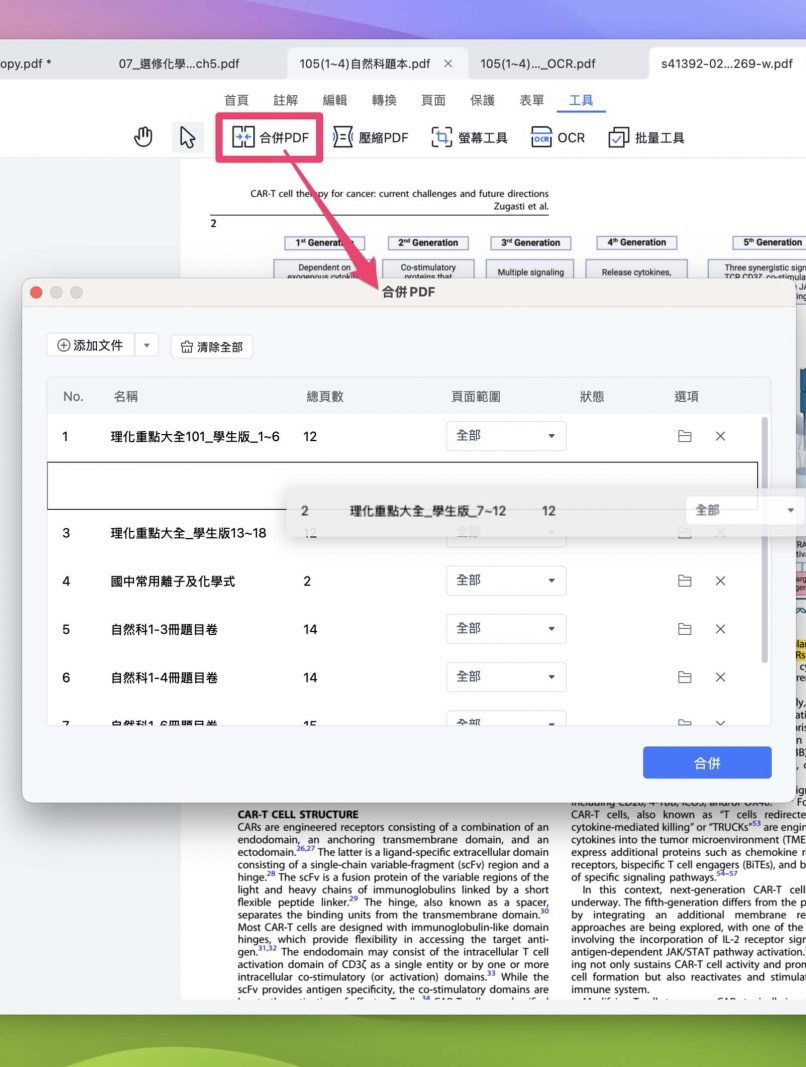The width and height of the screenshot is (806, 1067).
Task: Select the arrow cursor tool
Action: [186, 138]
